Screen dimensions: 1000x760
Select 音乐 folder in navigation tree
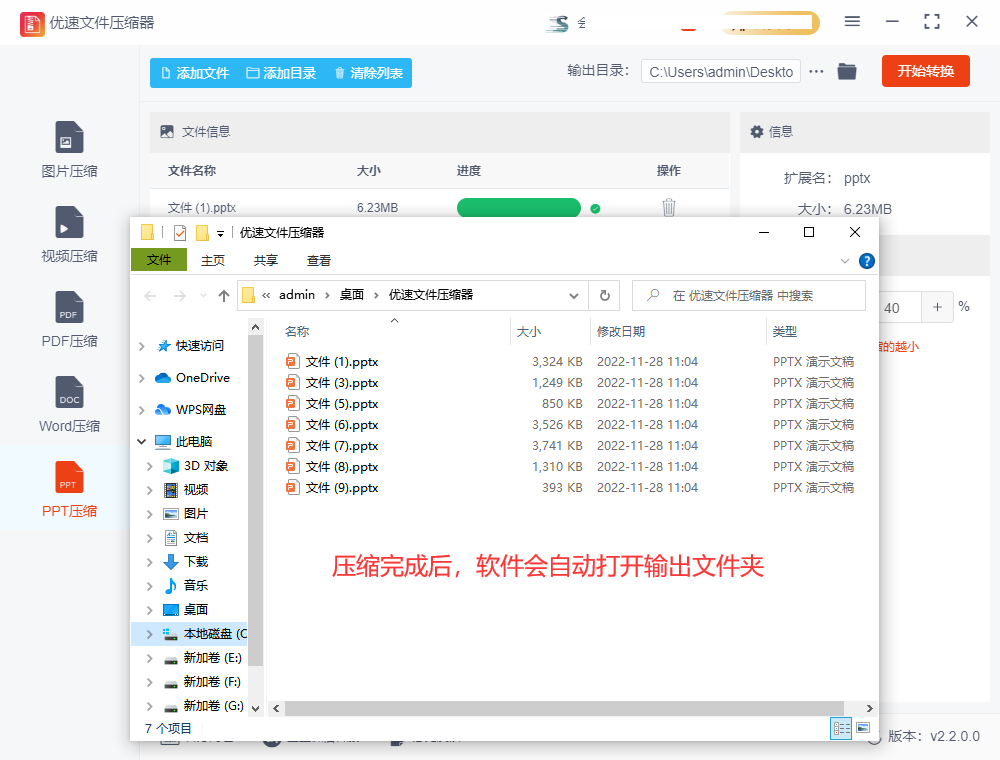point(196,586)
